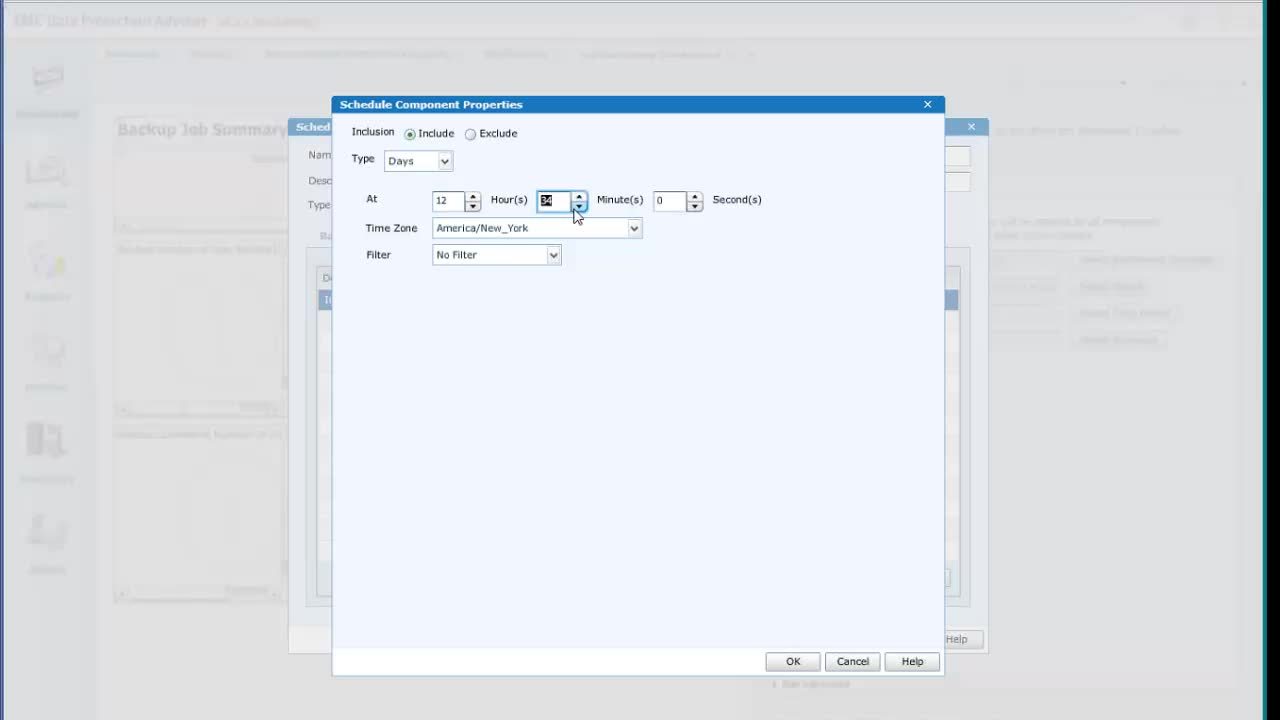Click Cancel in Schedule Component Properties
The width and height of the screenshot is (1280, 720).
pos(853,662)
